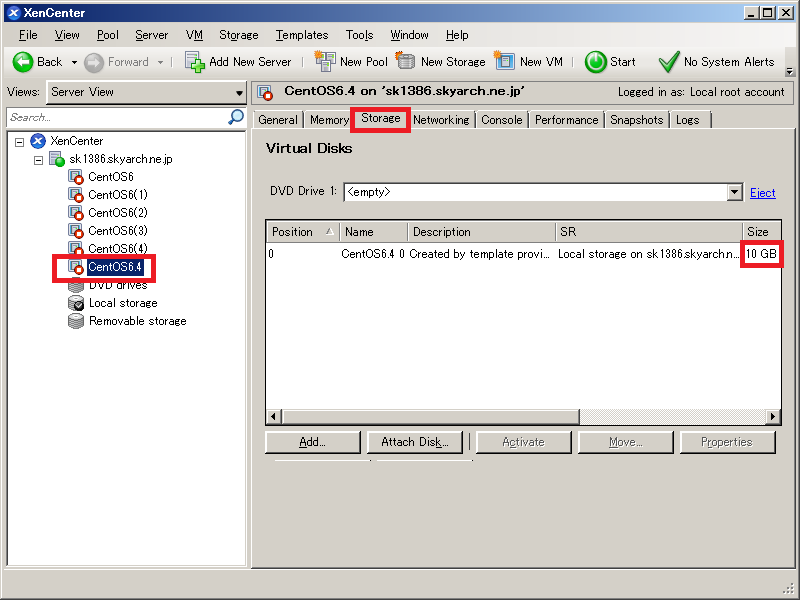
Task: Click the SR column header
Action: click(x=648, y=232)
